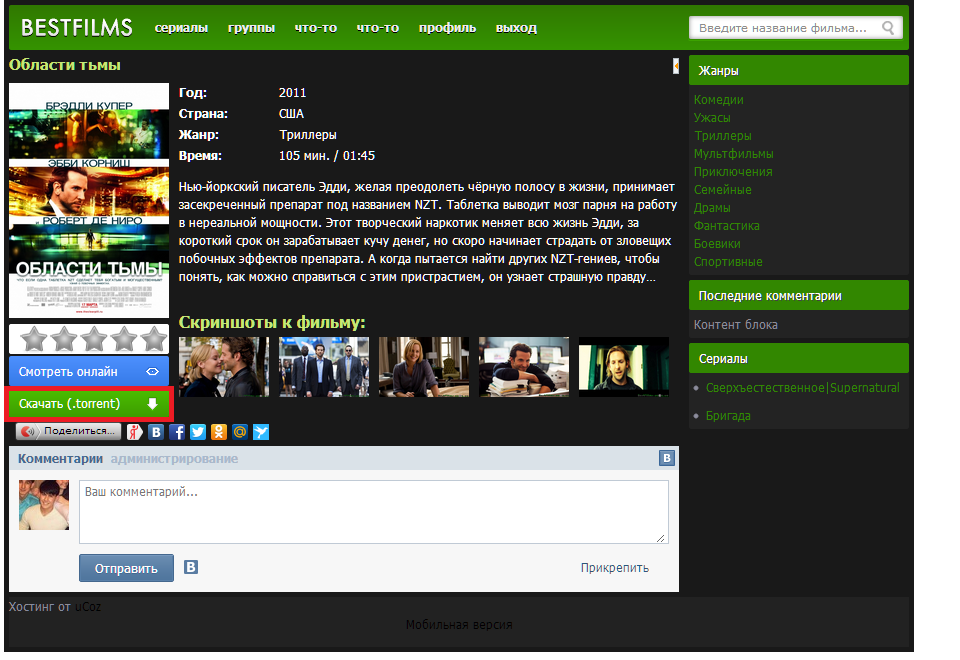Open the Поделиться... share button
The image size is (960, 660).
click(x=69, y=432)
